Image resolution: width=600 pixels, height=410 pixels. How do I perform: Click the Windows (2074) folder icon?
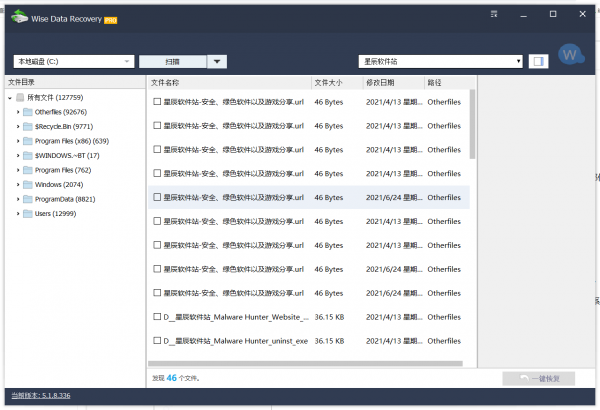point(28,185)
